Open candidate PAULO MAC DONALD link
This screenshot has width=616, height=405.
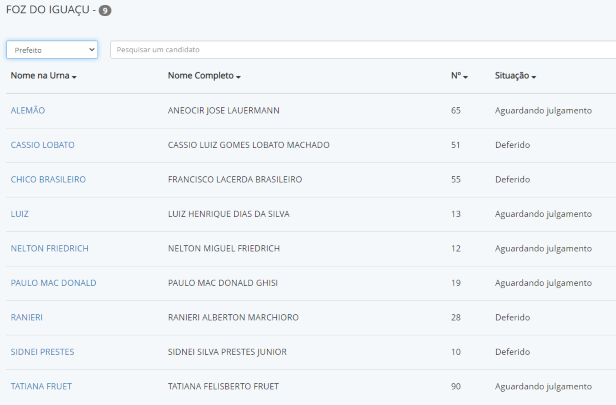(53, 283)
